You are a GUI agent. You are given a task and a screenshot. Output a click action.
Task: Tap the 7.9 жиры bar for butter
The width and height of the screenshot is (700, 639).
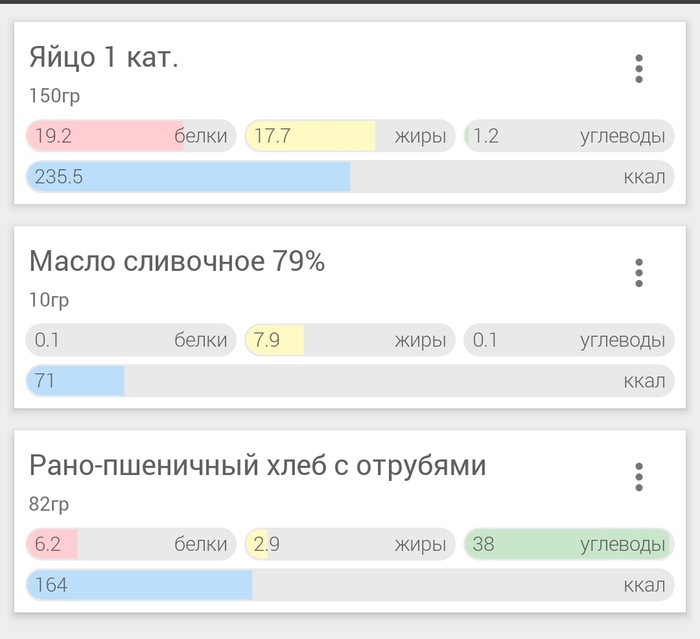(350, 340)
